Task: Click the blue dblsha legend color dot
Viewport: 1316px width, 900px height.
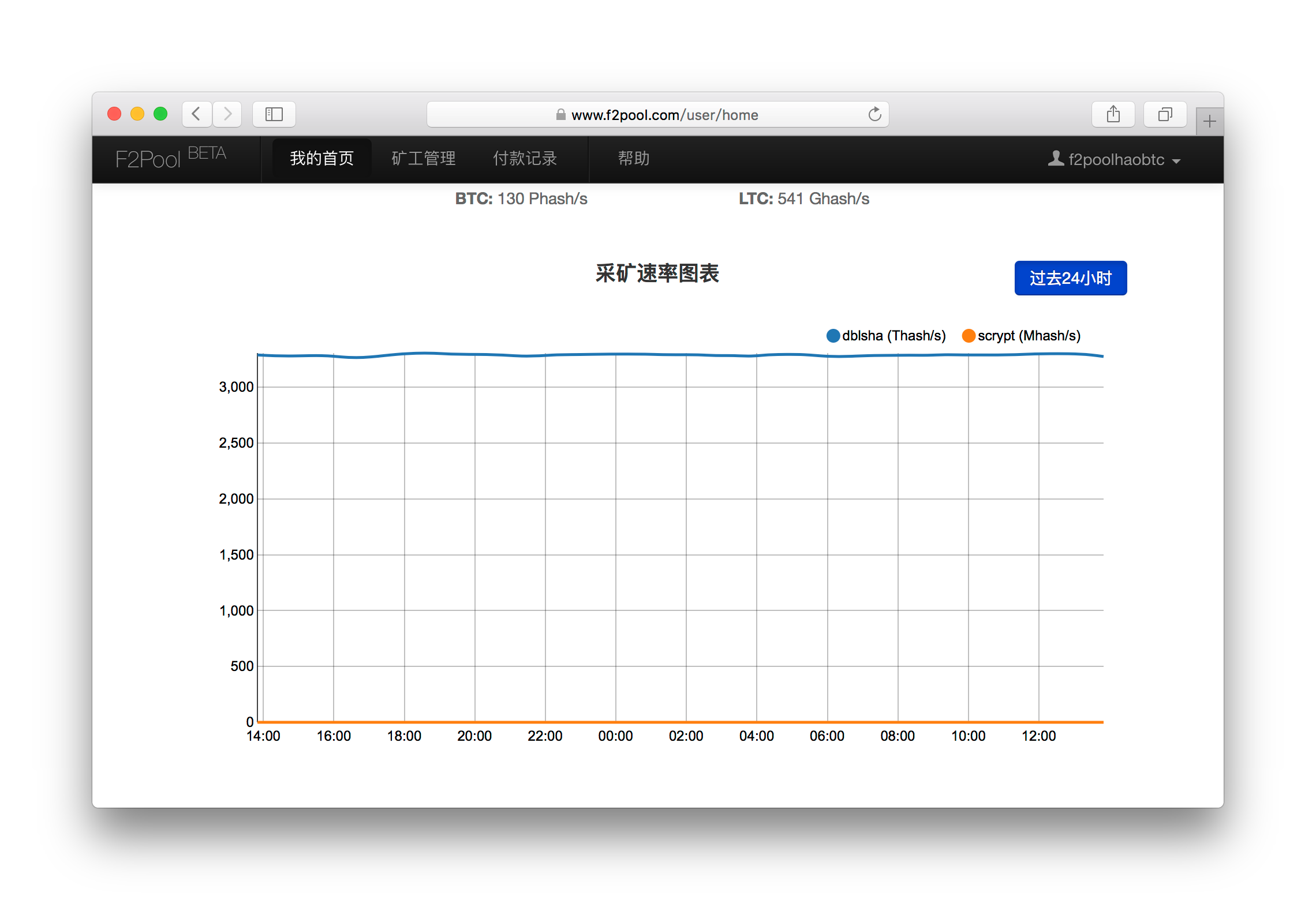Action: pos(833,336)
